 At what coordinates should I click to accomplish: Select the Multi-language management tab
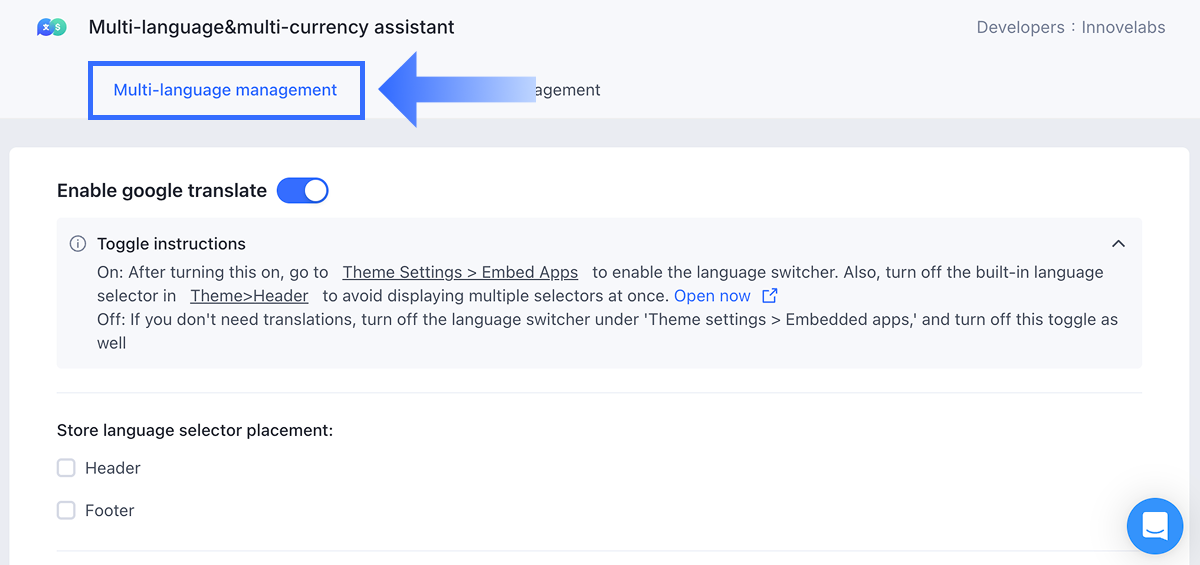pos(225,90)
